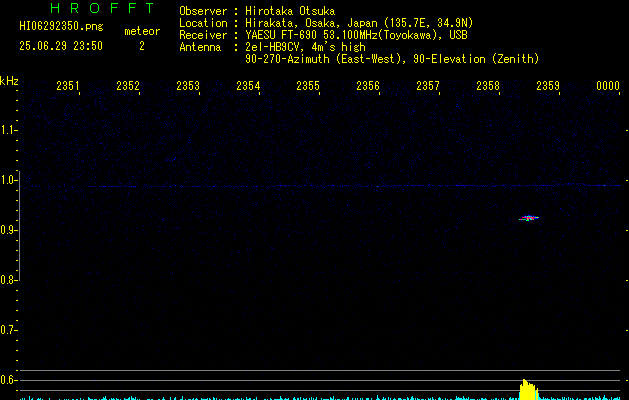Viewport: 629px width, 400px height.
Task: Click the observer name Hirotaka Otsuka
Action: (x=290, y=11)
